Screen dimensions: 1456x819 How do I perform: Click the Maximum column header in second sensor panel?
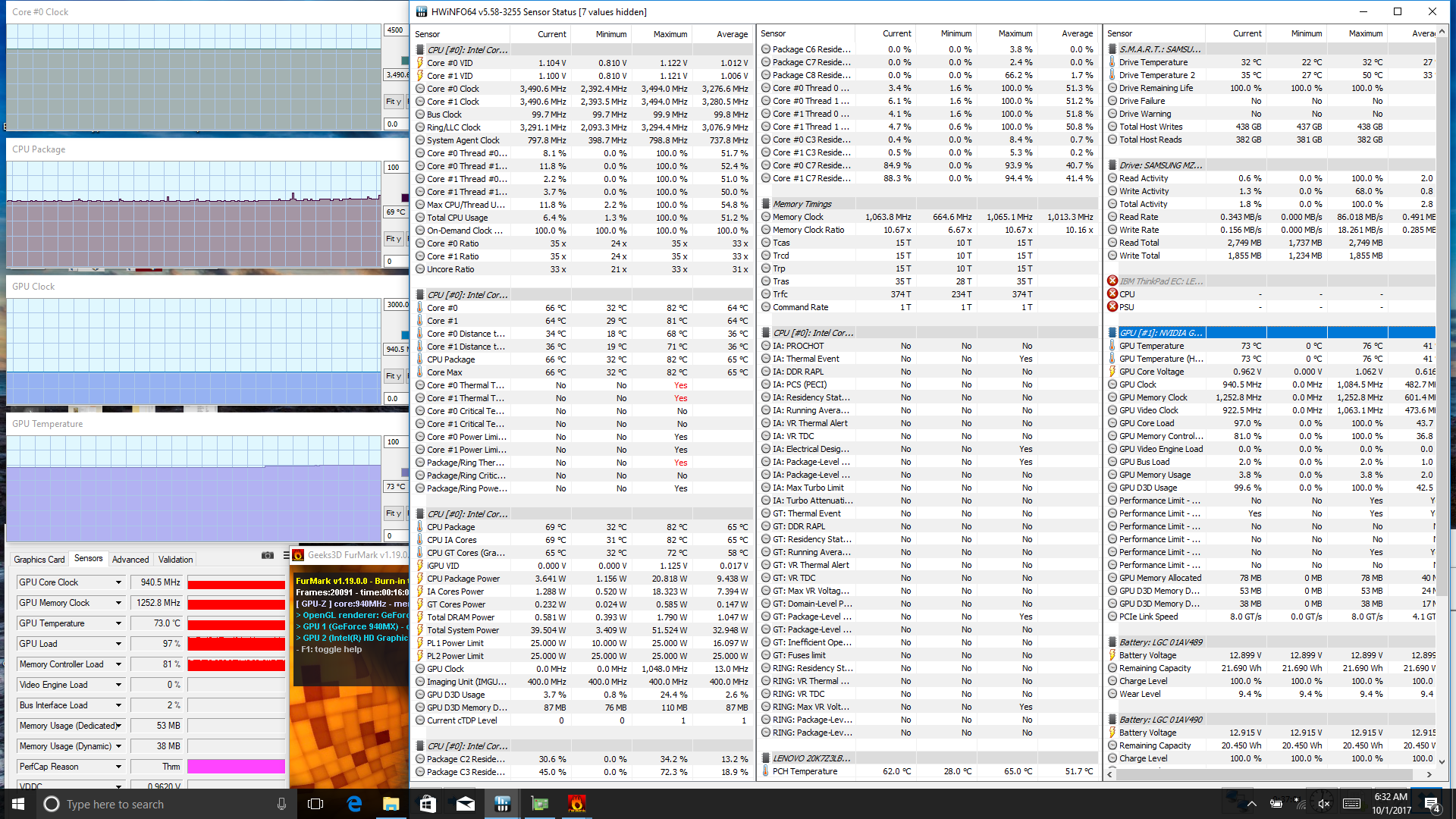(x=1006, y=33)
